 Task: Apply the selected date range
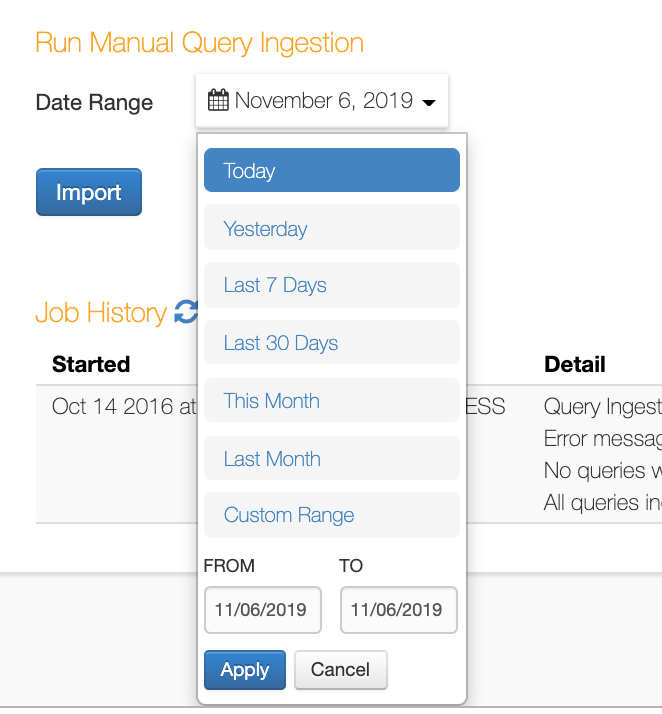(x=245, y=670)
